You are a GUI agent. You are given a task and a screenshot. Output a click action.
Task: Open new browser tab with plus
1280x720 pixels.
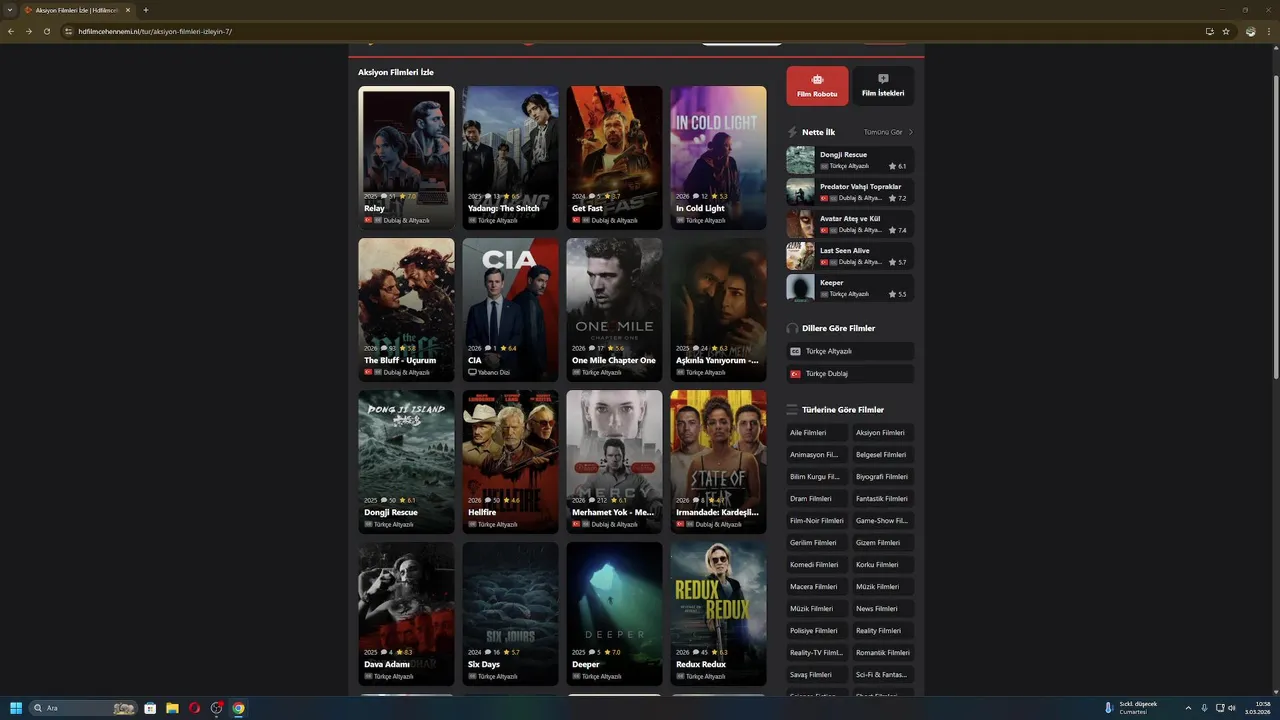[x=146, y=10]
